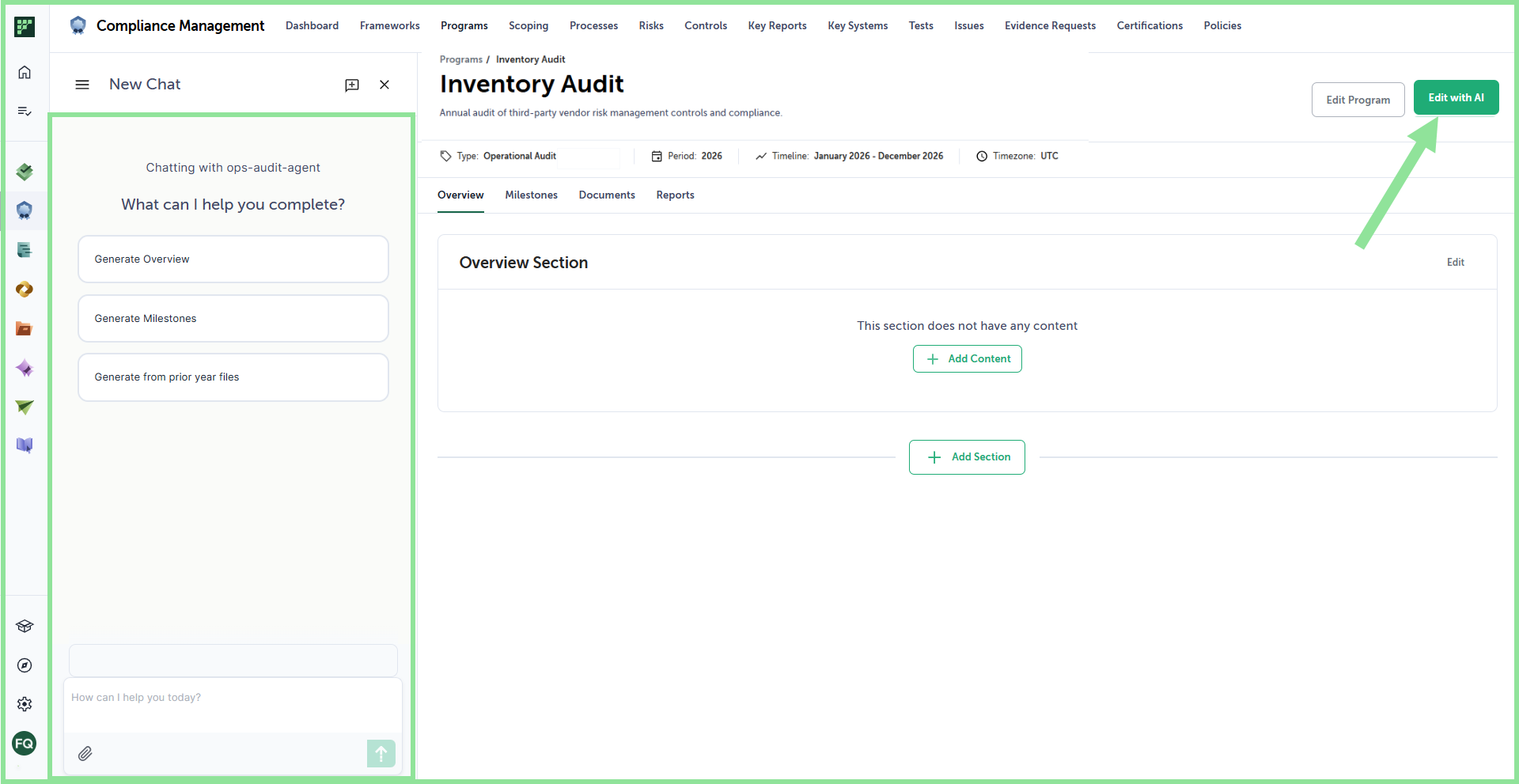The width and height of the screenshot is (1519, 784).
Task: Open the Key Reports menu item
Action: coord(778,26)
